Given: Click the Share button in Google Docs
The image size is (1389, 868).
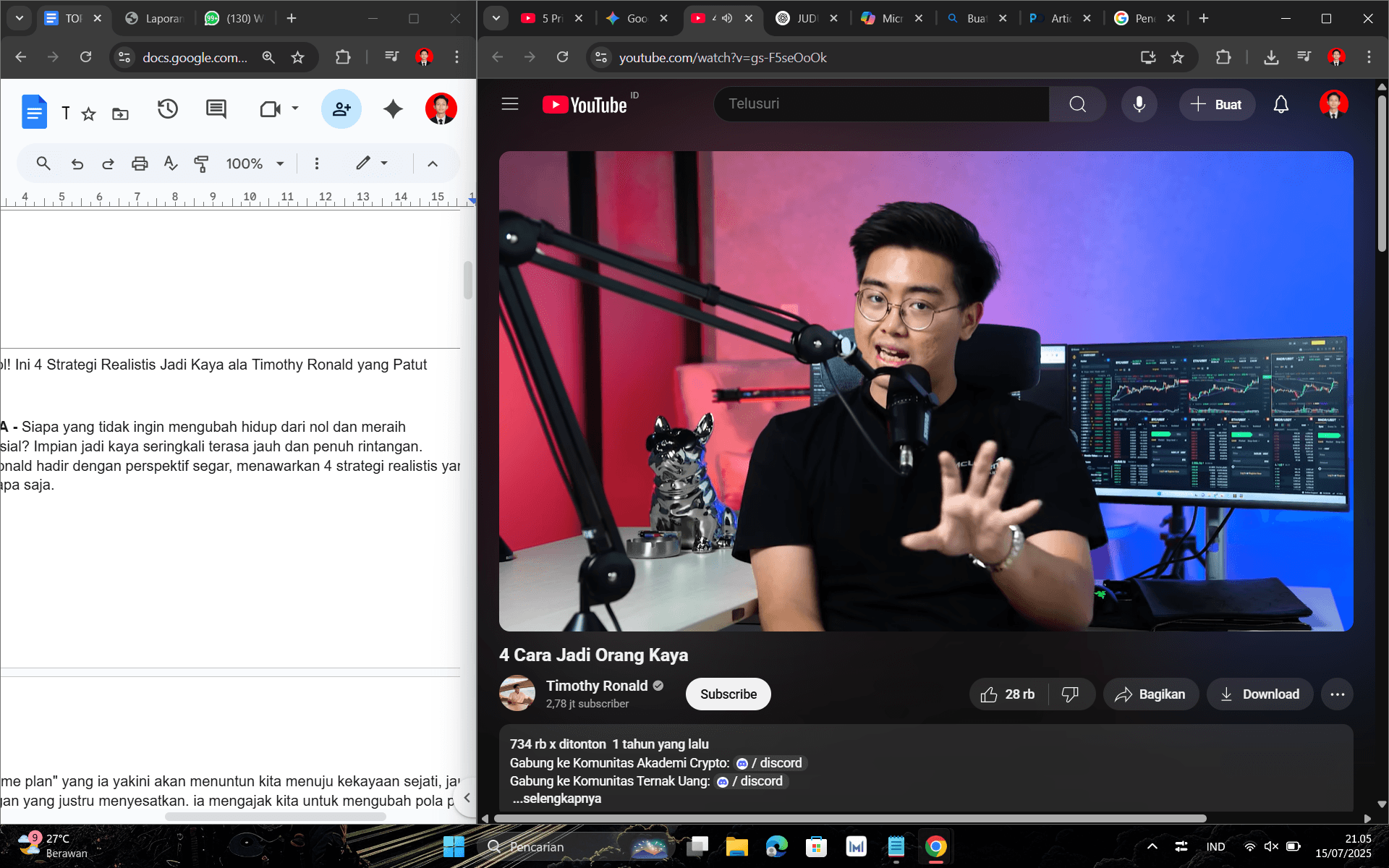Looking at the screenshot, I should pyautogui.click(x=341, y=109).
